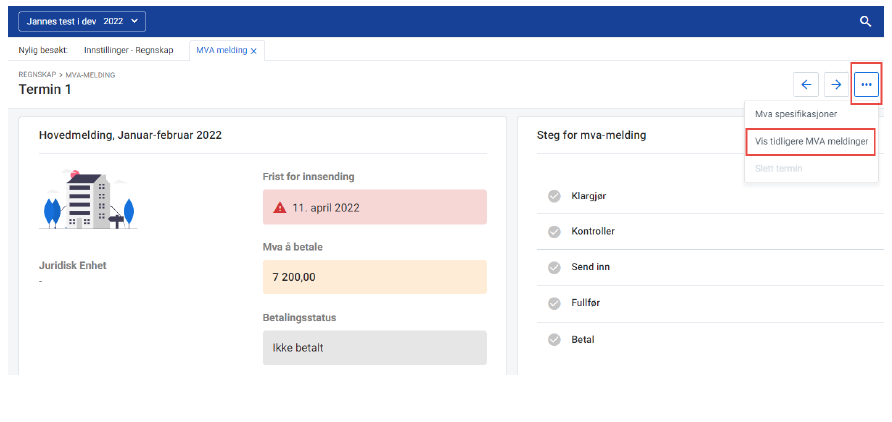Click the Kontroller step checkmark icon
This screenshot has height=422, width=892.
(x=554, y=232)
